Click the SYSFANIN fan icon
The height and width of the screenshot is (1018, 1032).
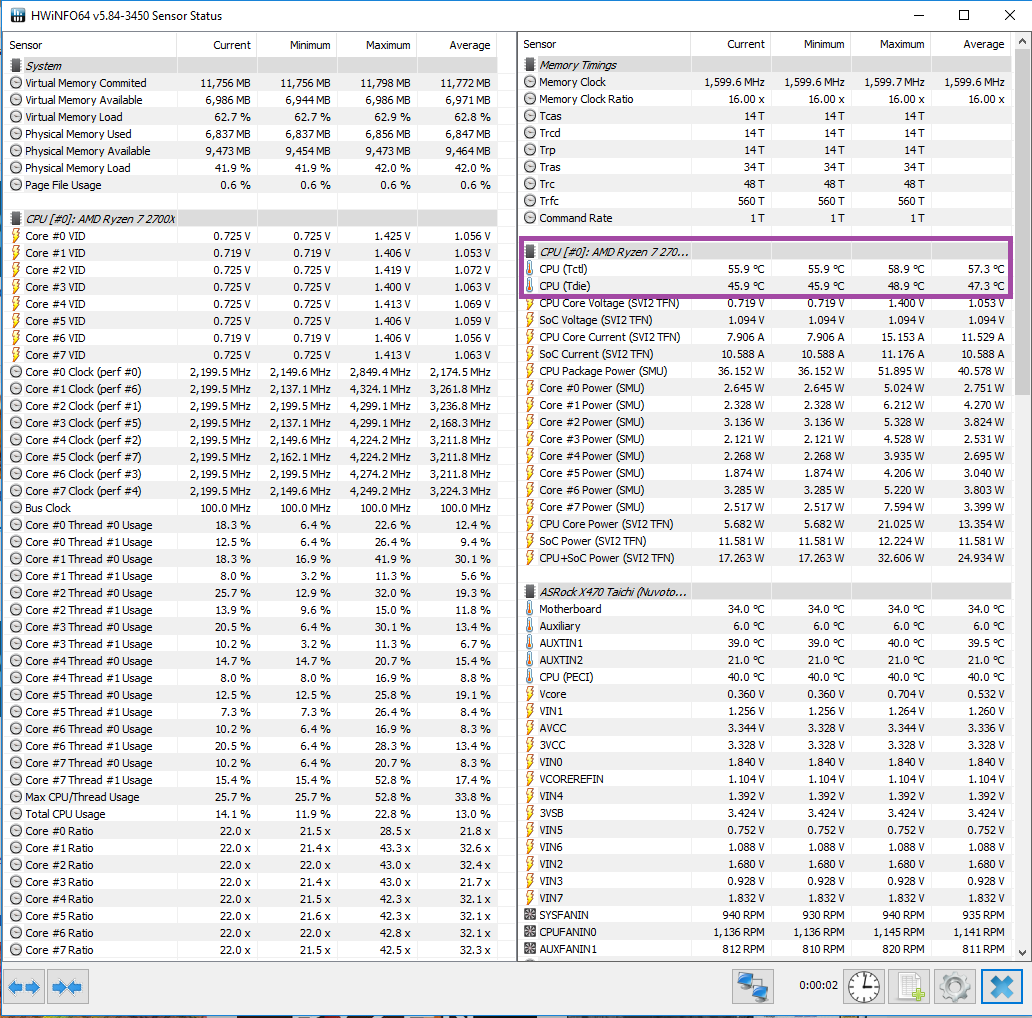pyautogui.click(x=530, y=915)
